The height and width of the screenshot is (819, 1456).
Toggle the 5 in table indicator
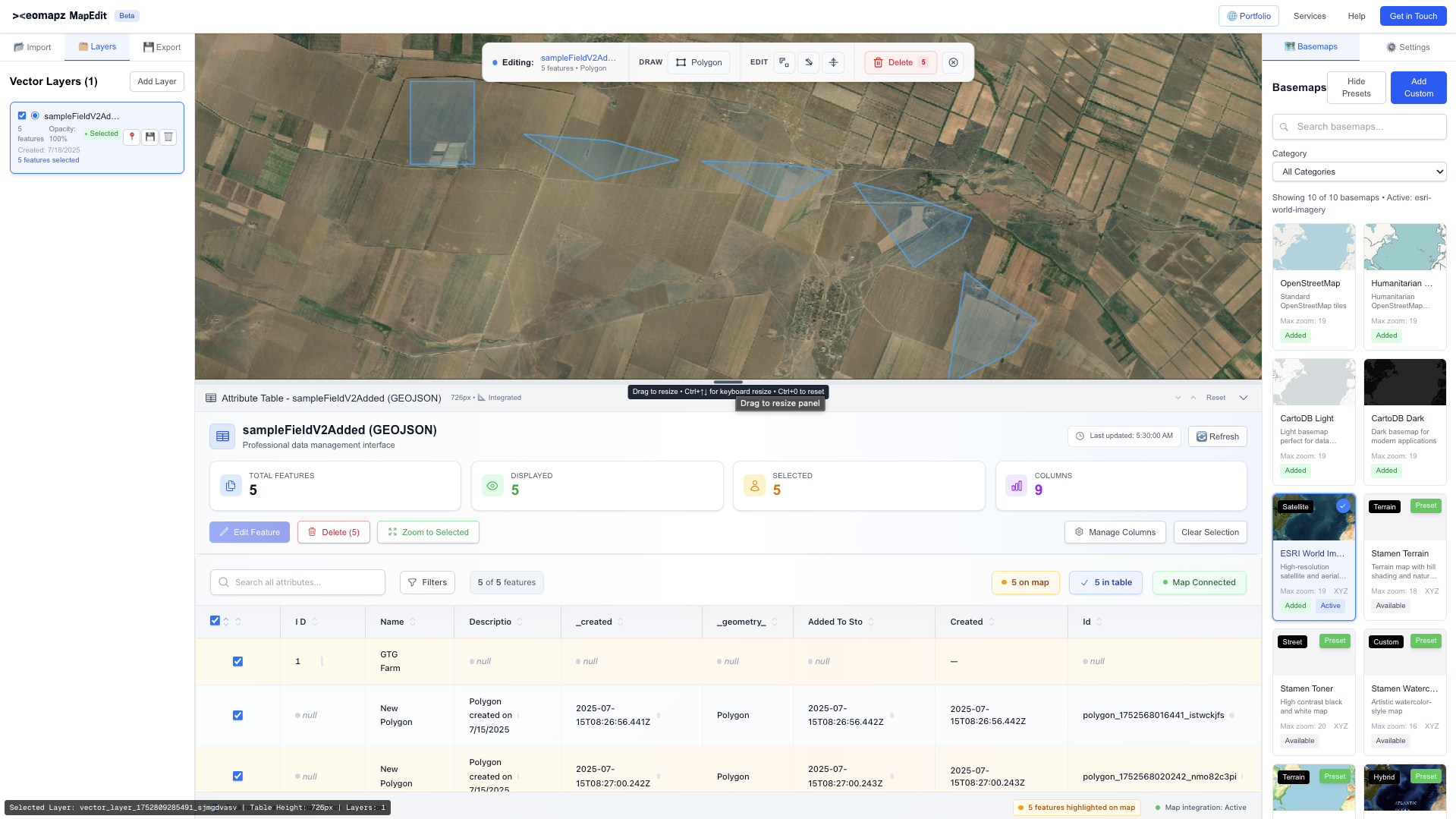(1105, 582)
